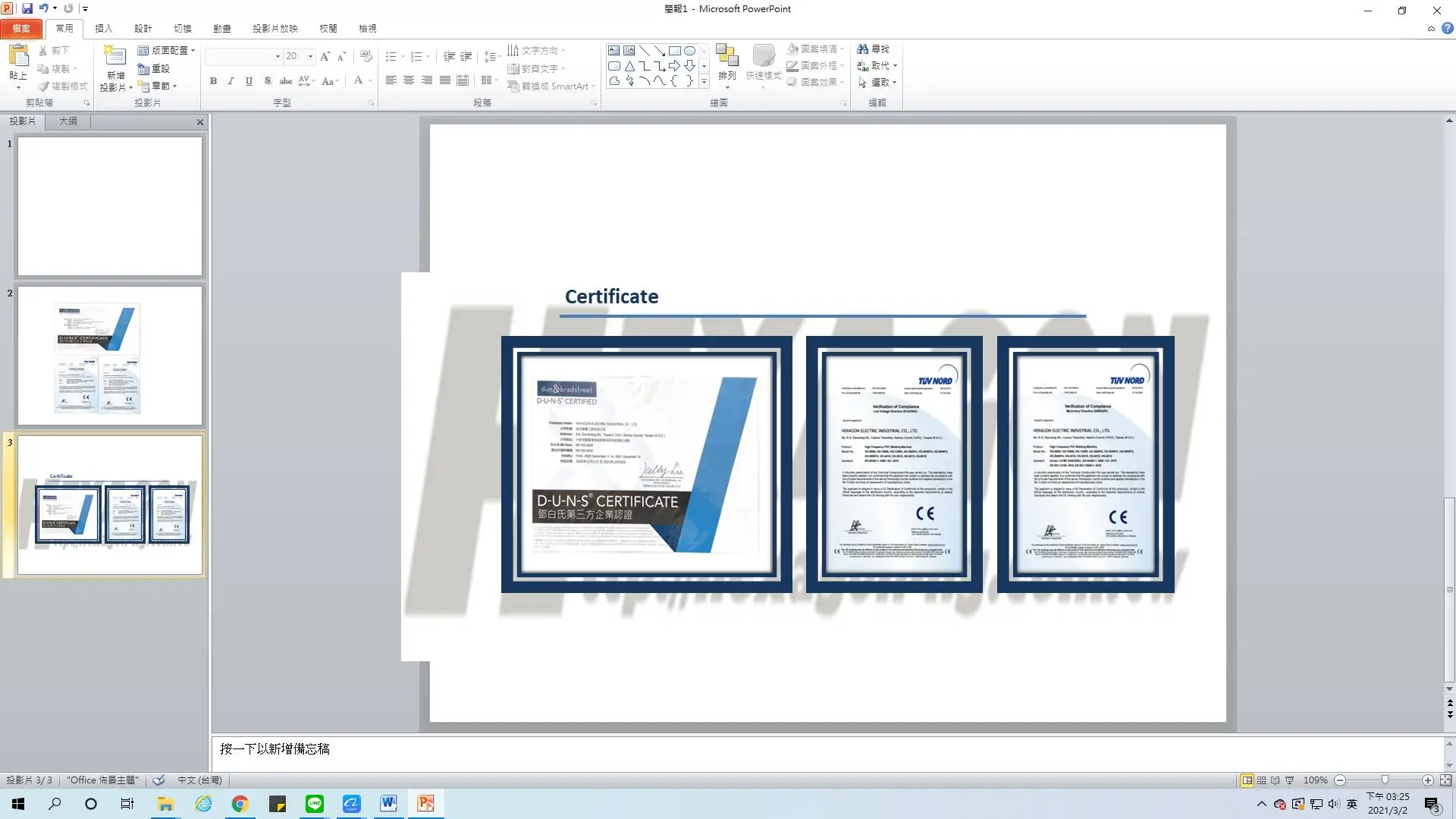Image resolution: width=1456 pixels, height=819 pixels.
Task: Open the Insert (插入) ribbon tab
Action: tap(103, 28)
